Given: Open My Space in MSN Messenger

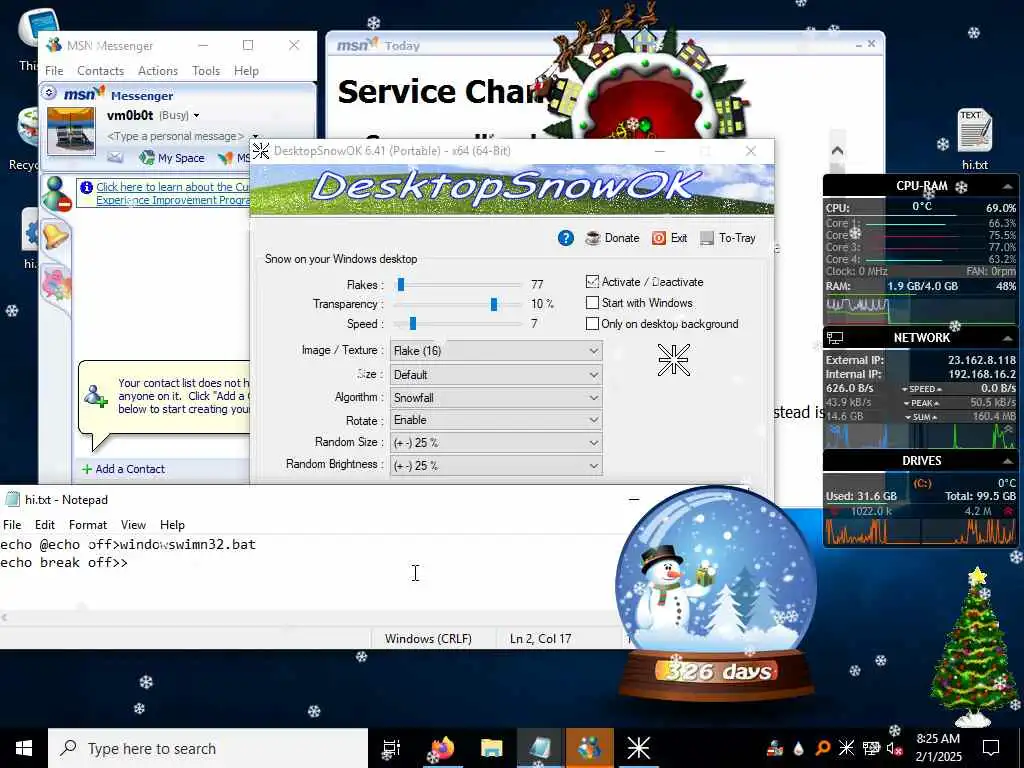Looking at the screenshot, I should (172, 158).
